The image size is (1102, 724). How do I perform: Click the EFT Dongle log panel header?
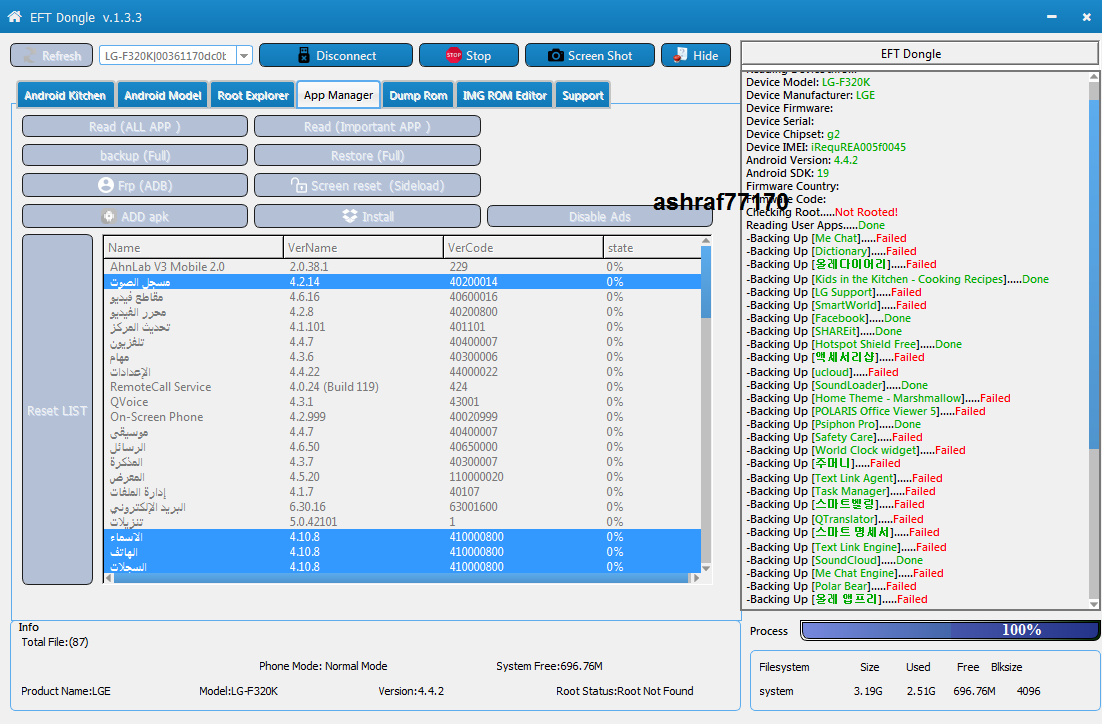point(919,53)
